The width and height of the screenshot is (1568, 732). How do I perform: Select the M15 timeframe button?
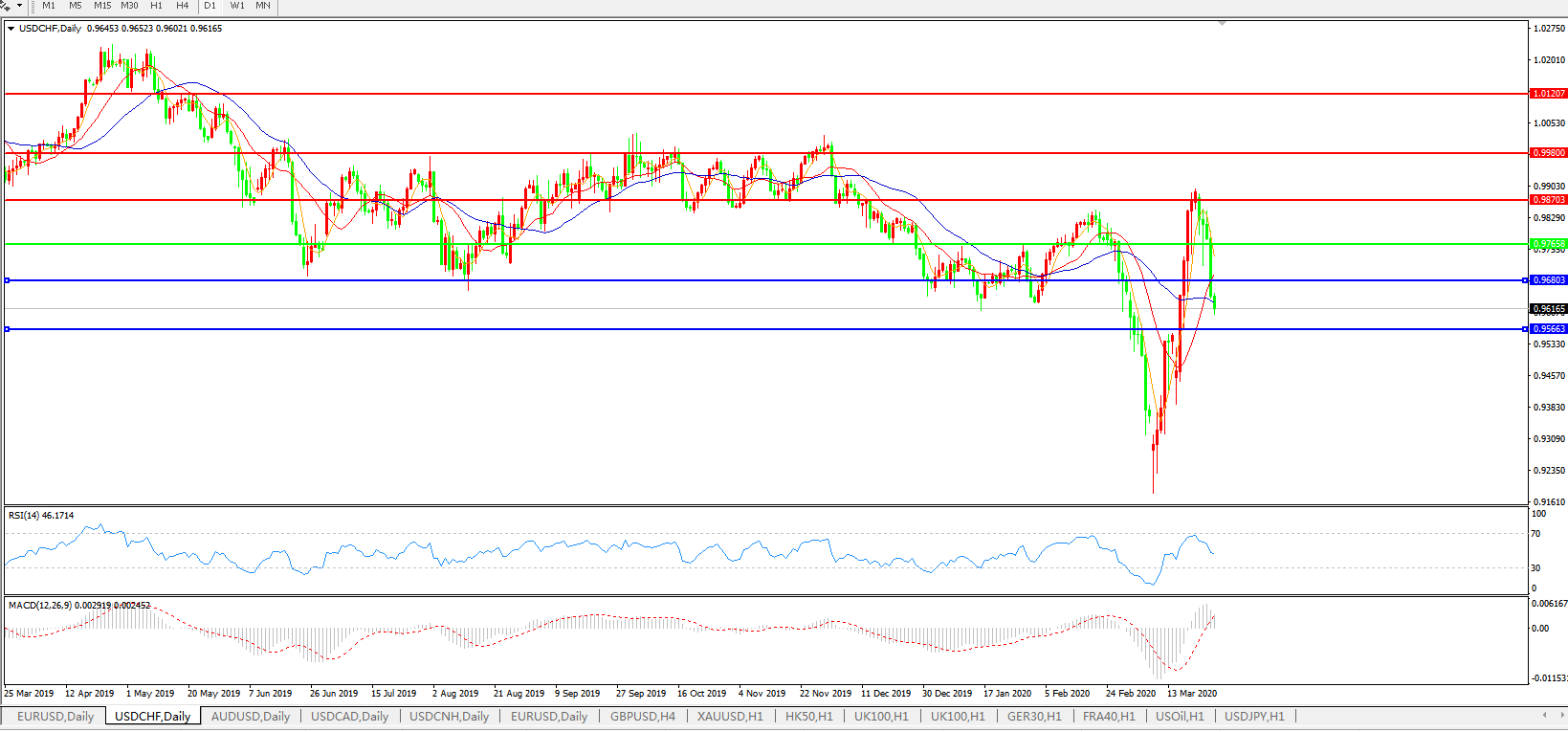102,6
